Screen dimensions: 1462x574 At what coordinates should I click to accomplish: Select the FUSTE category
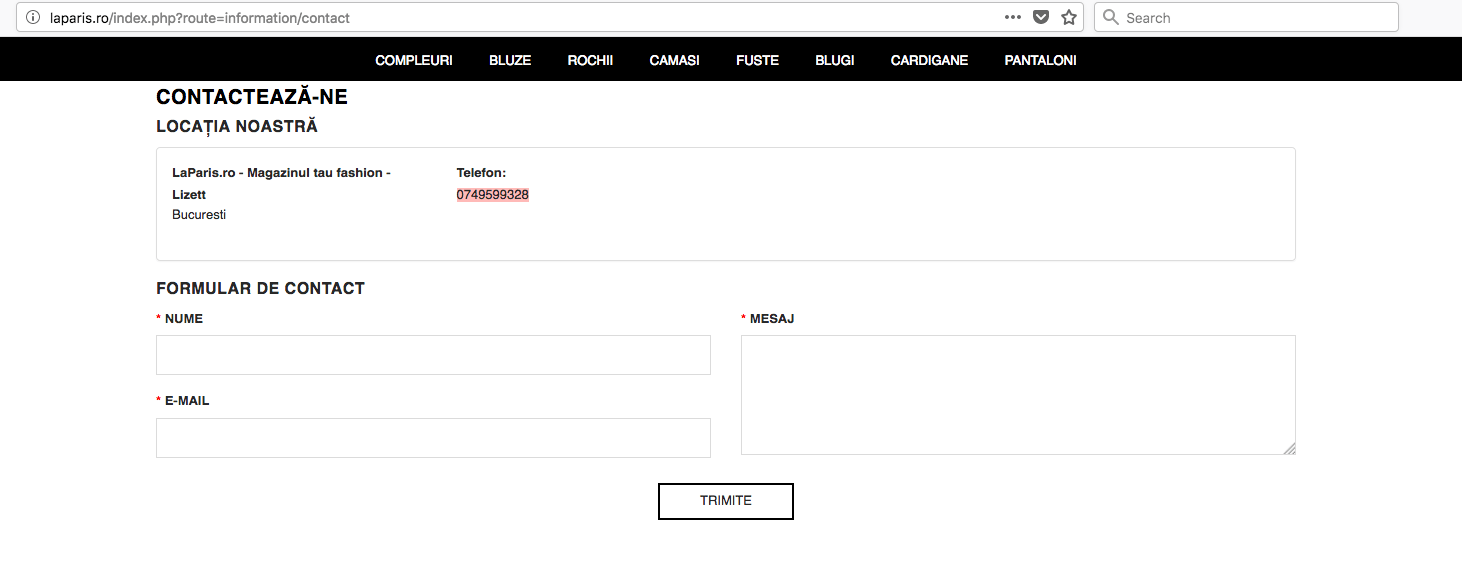click(757, 60)
